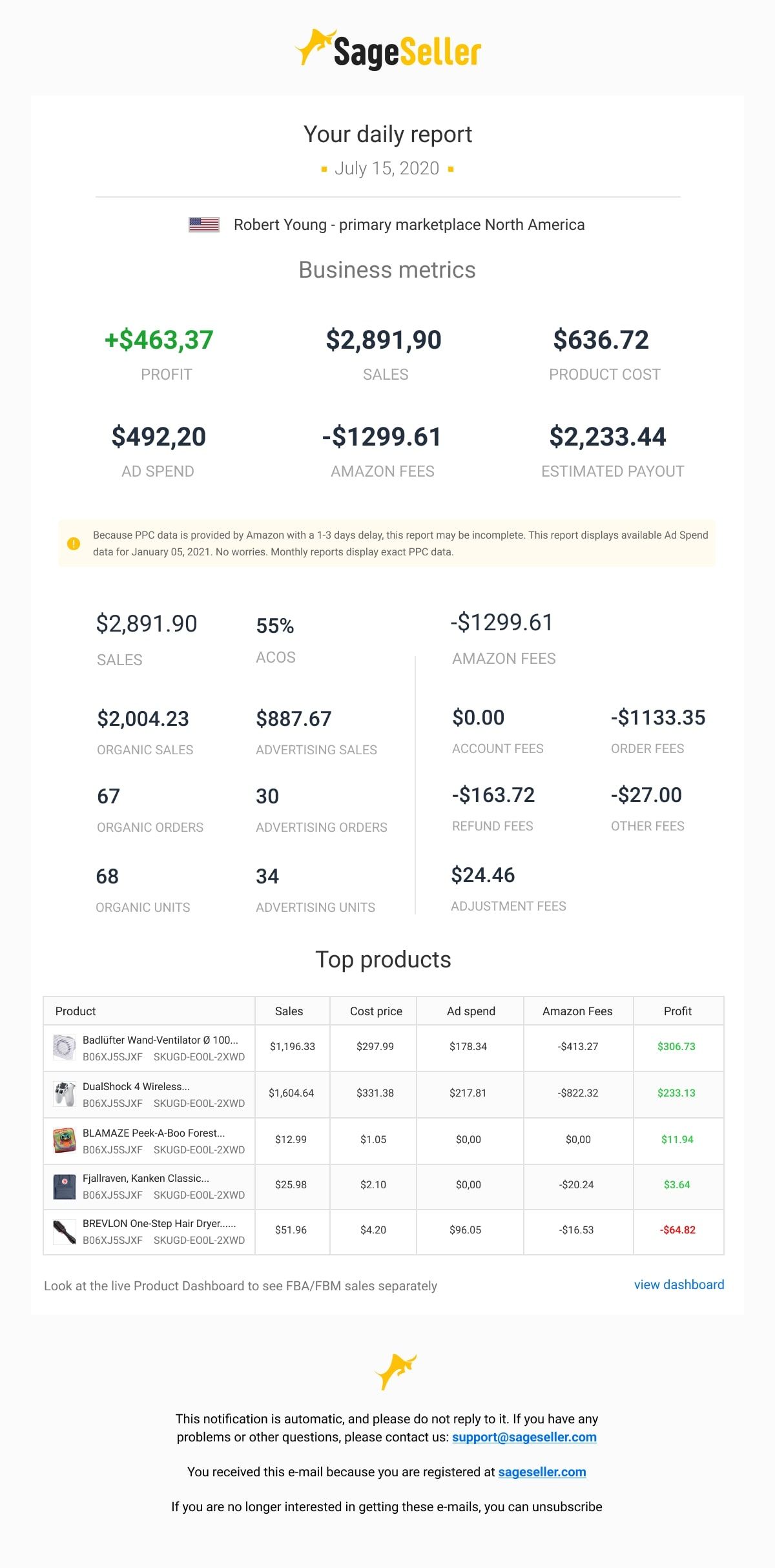This screenshot has width=775, height=1568.
Task: Open the sageseller.com link
Action: coord(542,1472)
